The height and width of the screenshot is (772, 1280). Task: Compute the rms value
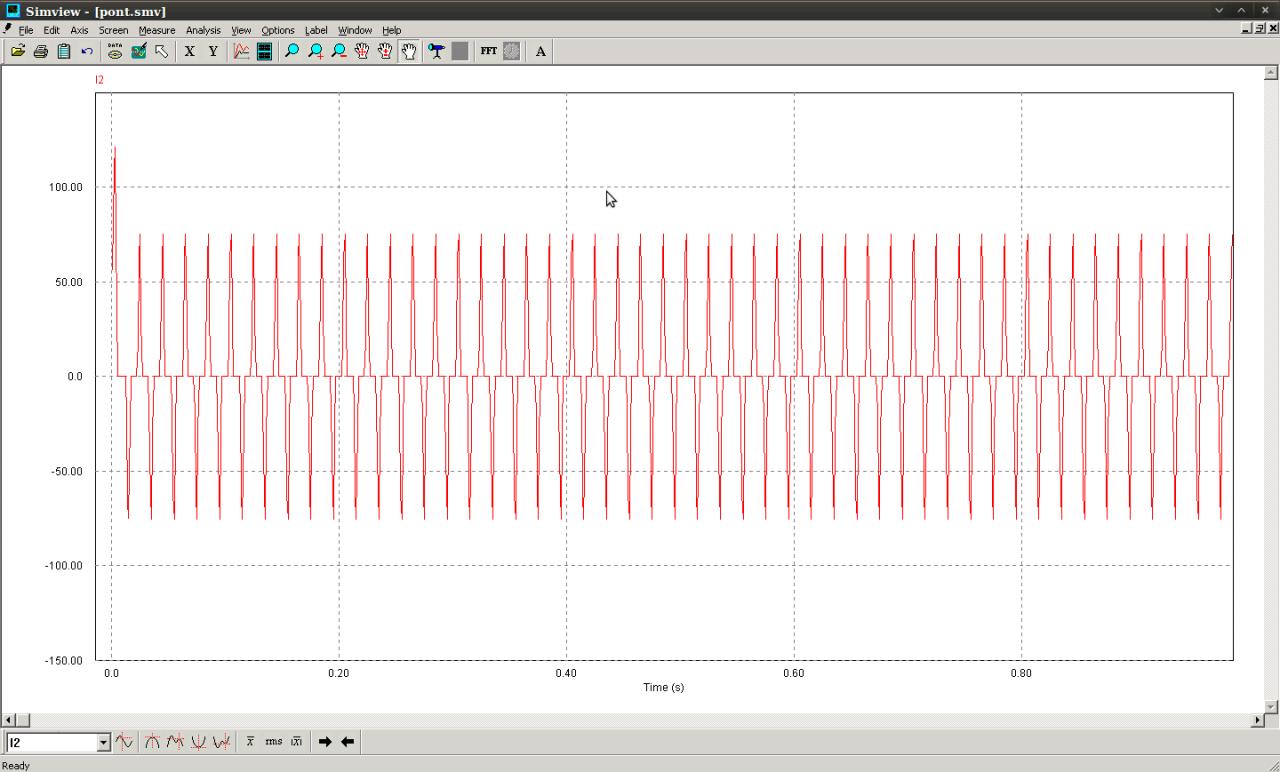click(273, 742)
